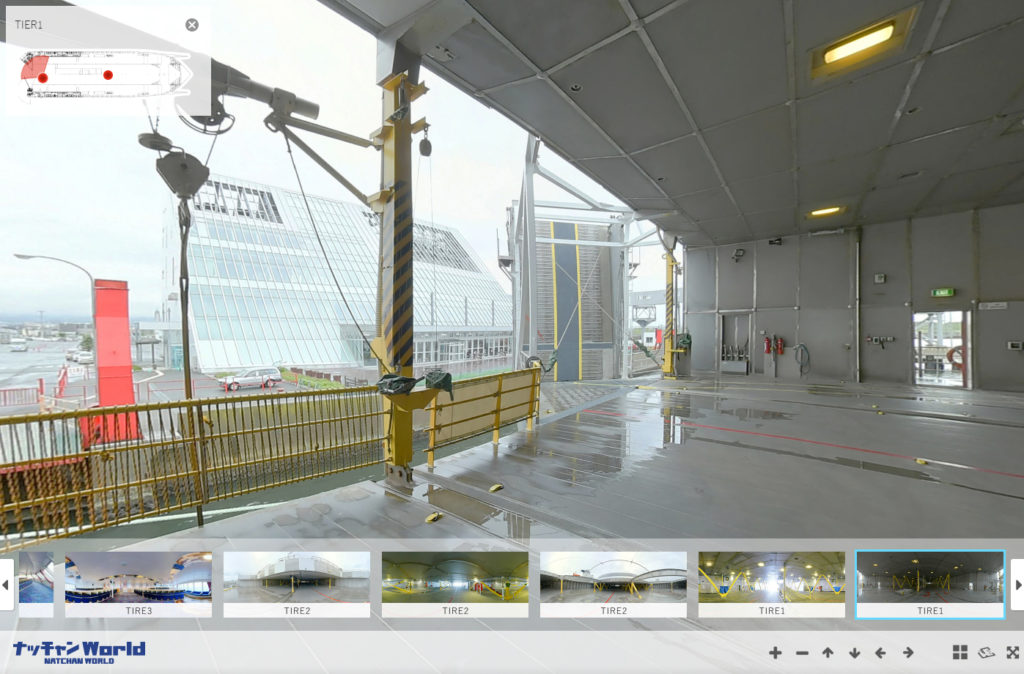Jump to the center red map hotspot

pyautogui.click(x=108, y=75)
